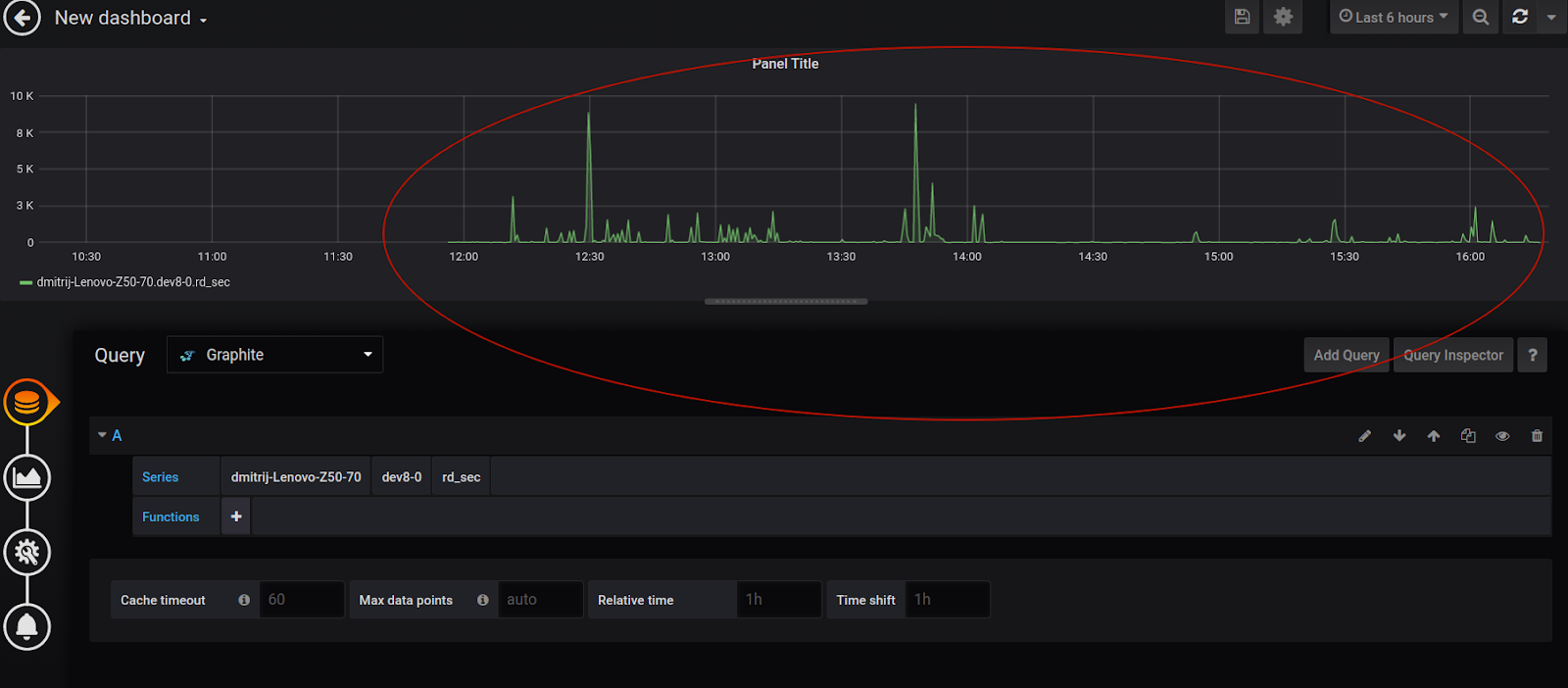This screenshot has height=688, width=1568.
Task: Duplicate query A
Action: [x=1468, y=436]
